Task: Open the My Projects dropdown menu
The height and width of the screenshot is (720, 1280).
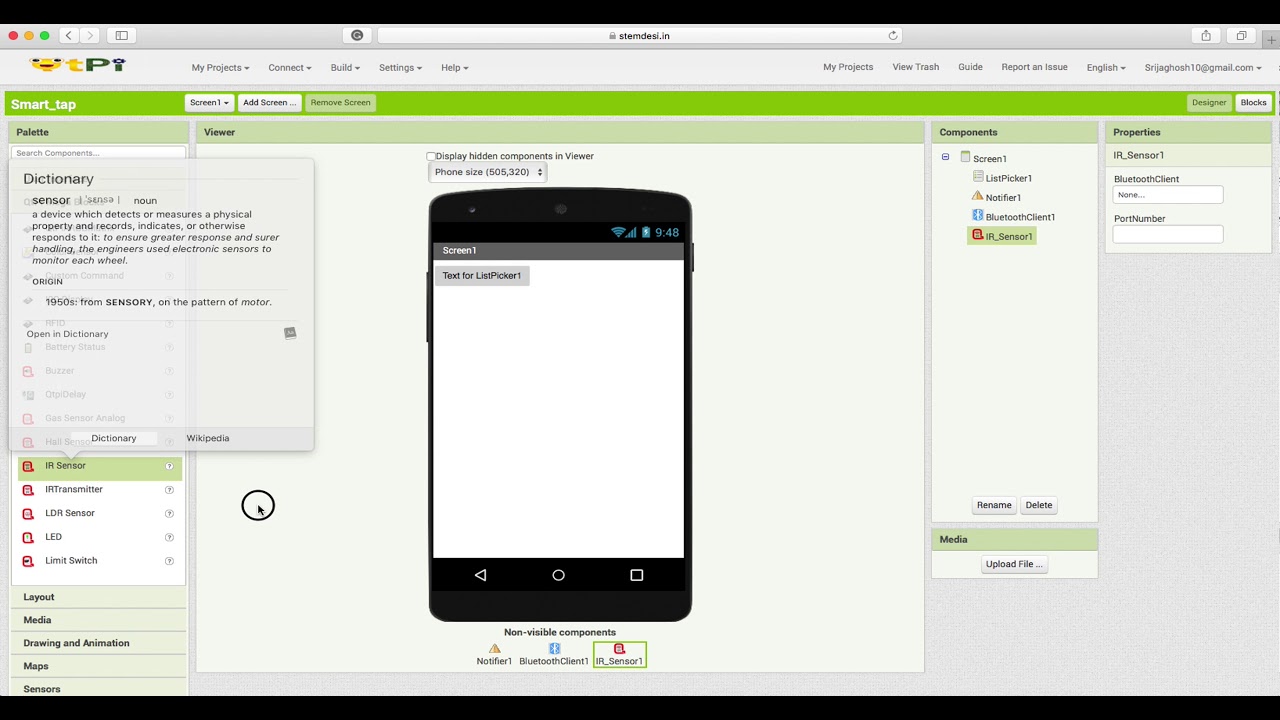Action: [x=221, y=67]
